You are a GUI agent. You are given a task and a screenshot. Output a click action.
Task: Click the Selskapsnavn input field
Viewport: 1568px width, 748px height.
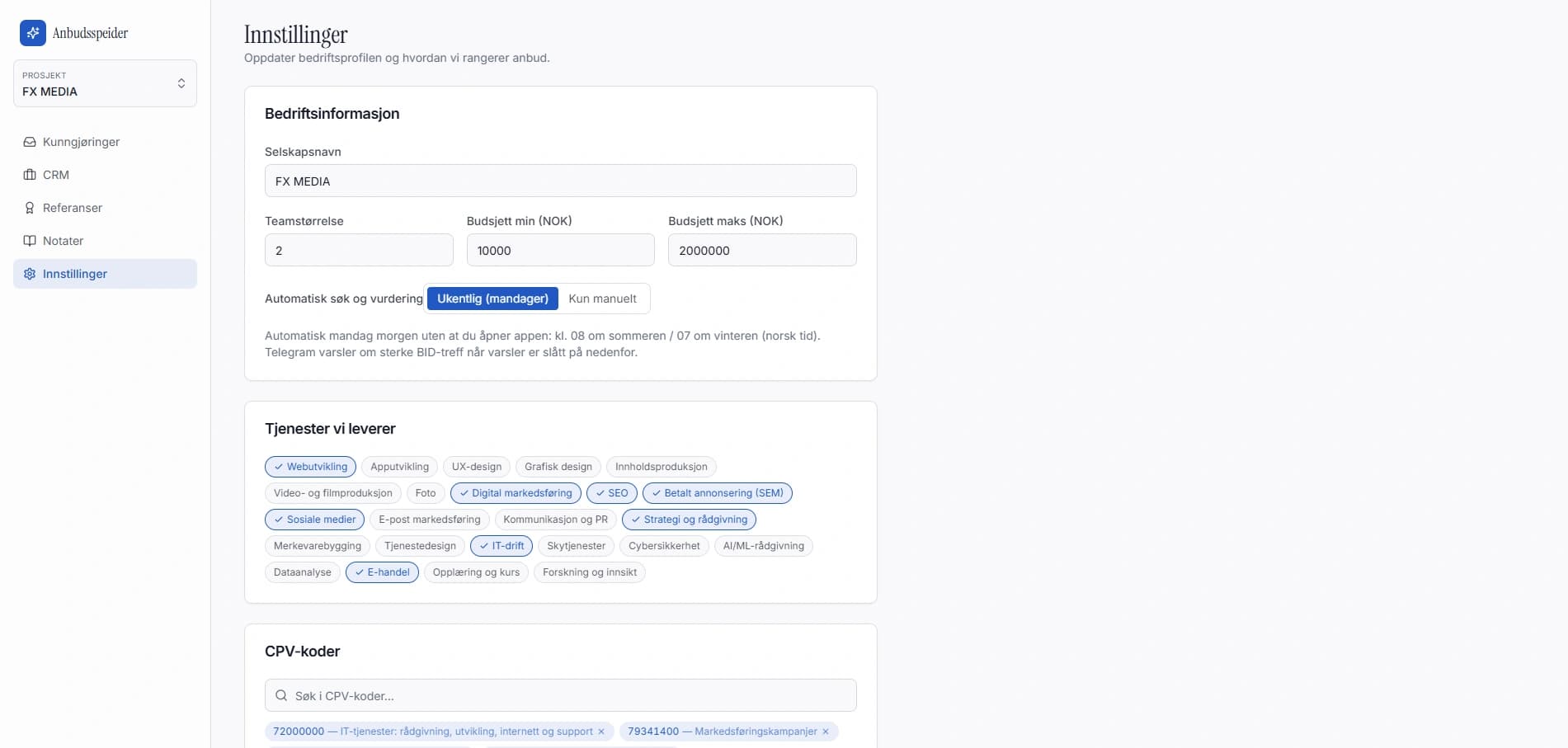pos(561,181)
